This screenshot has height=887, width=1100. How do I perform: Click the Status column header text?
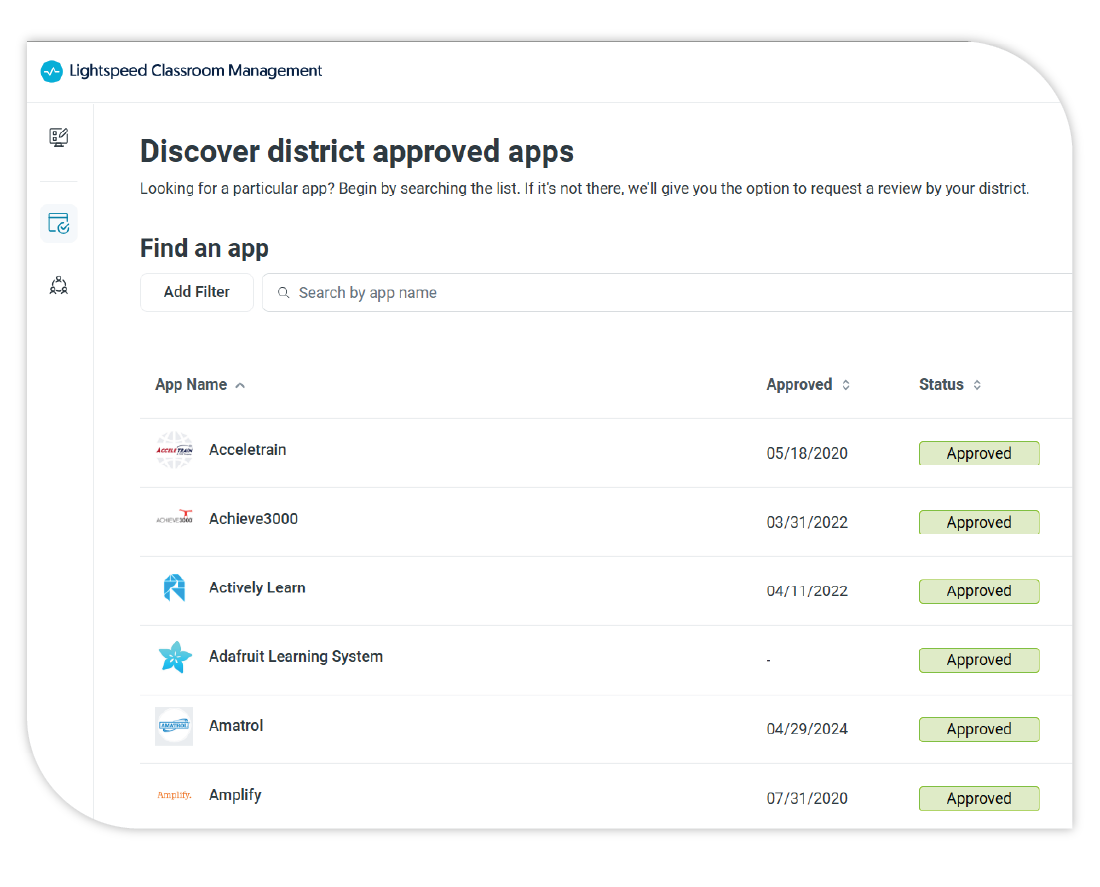click(941, 385)
